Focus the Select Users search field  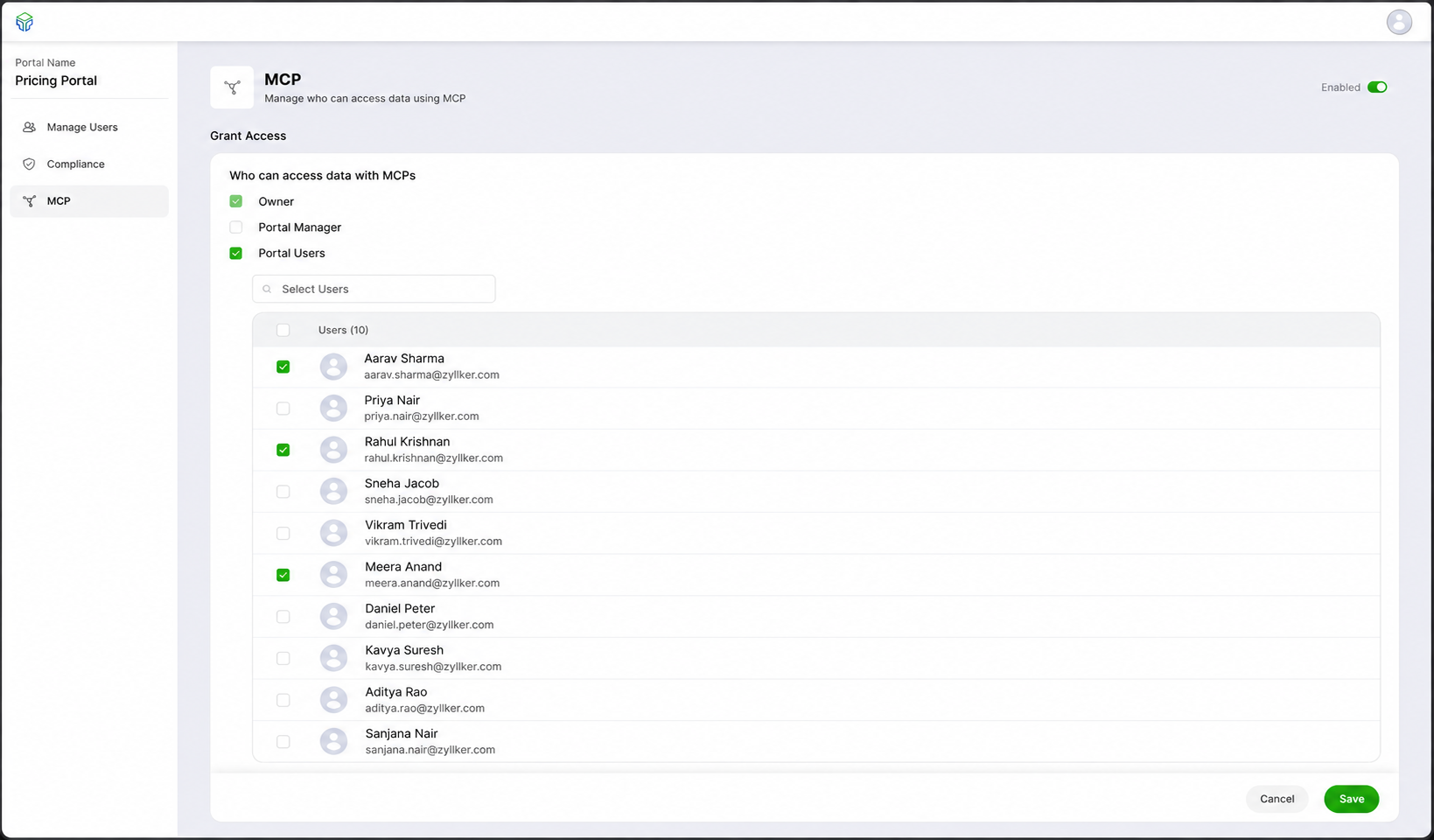(374, 289)
